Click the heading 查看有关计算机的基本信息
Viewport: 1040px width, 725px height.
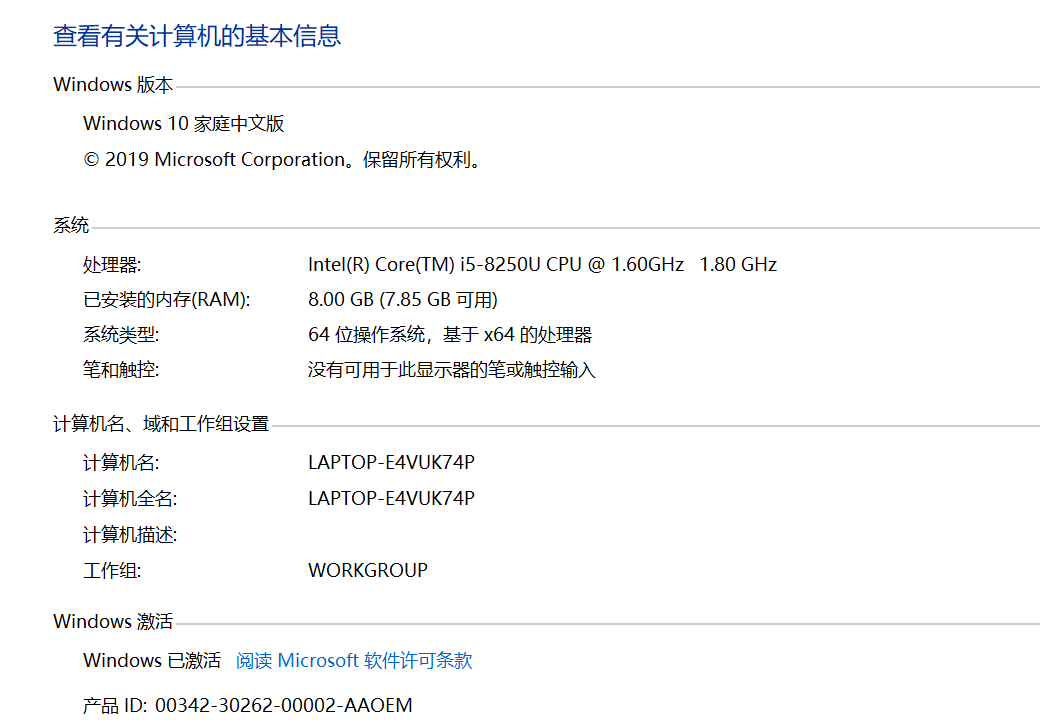196,36
